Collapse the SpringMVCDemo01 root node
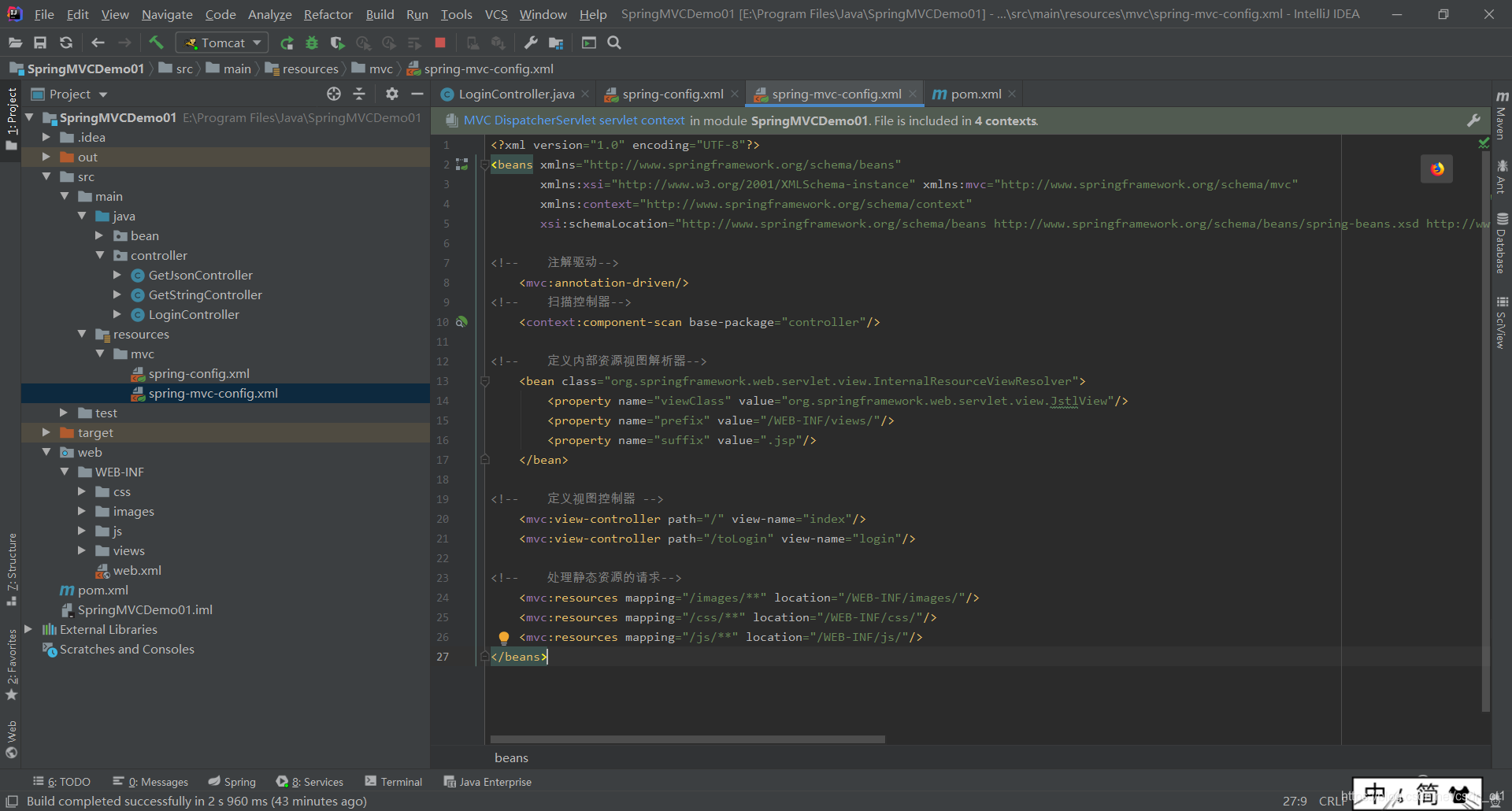The image size is (1512, 811). point(29,117)
